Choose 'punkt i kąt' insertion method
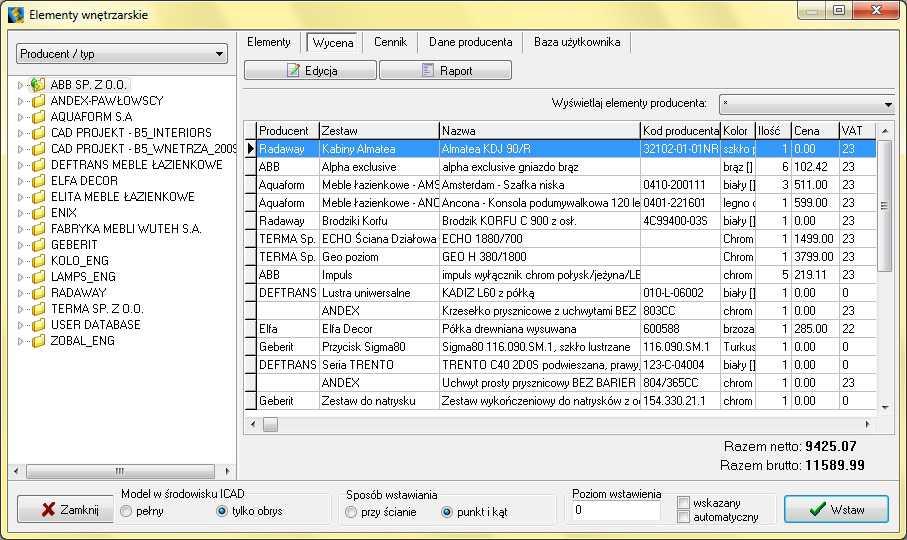The width and height of the screenshot is (907, 540). 447,512
